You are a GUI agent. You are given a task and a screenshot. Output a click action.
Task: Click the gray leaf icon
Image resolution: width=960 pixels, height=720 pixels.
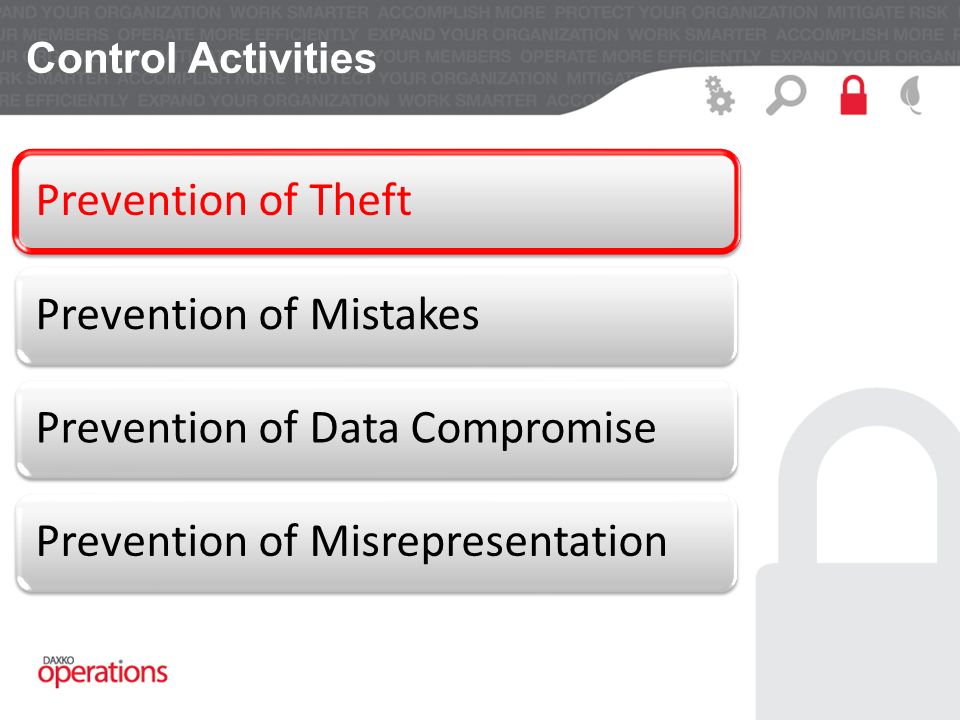point(911,95)
